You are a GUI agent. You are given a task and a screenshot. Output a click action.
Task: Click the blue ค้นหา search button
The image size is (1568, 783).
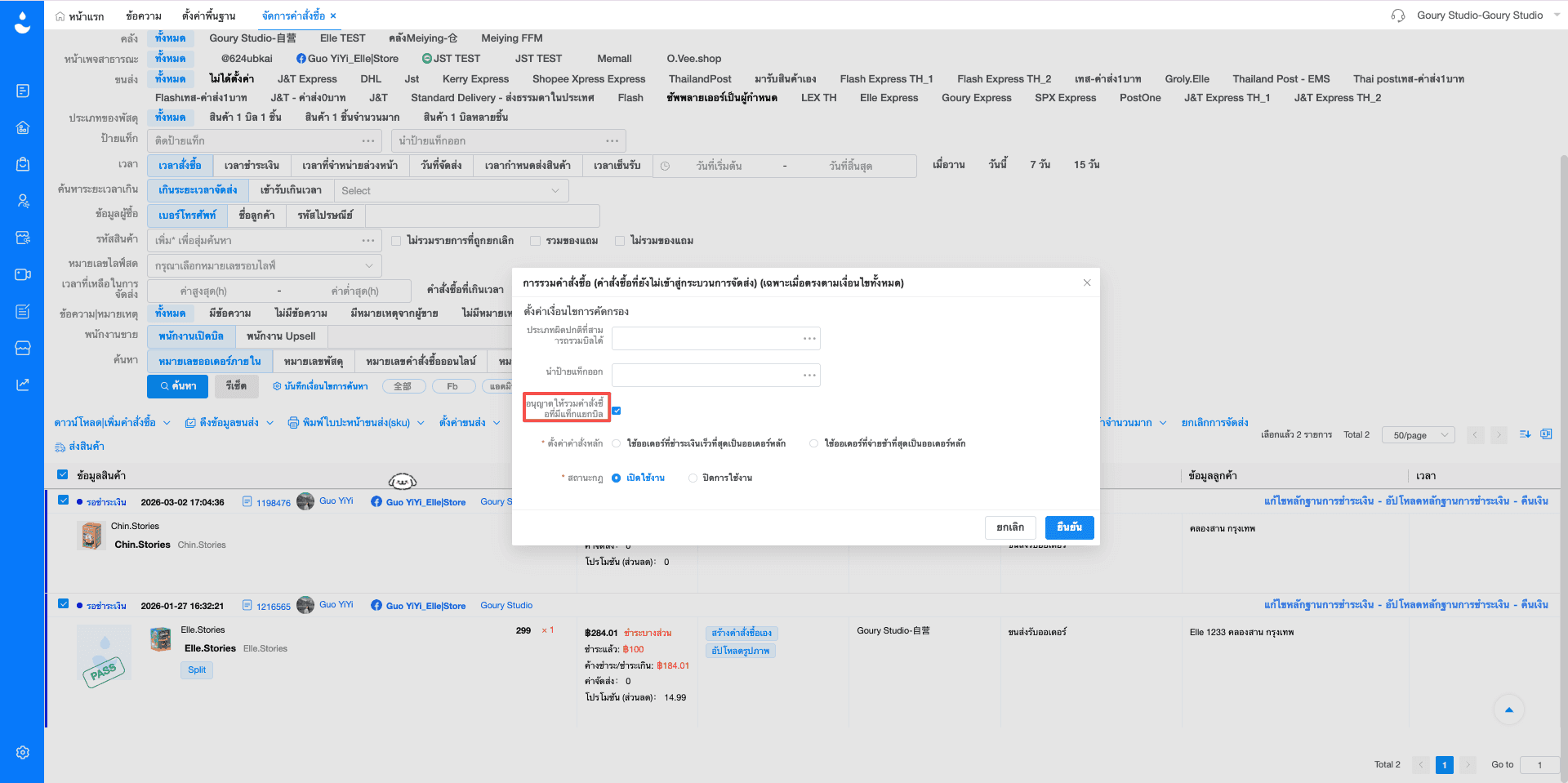coord(178,386)
